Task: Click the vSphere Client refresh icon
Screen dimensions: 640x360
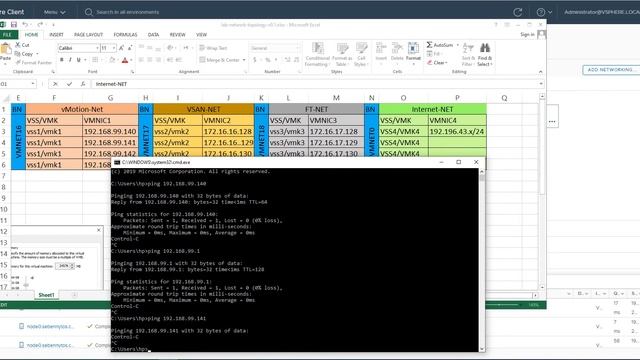Action: pyautogui.click(x=518, y=12)
